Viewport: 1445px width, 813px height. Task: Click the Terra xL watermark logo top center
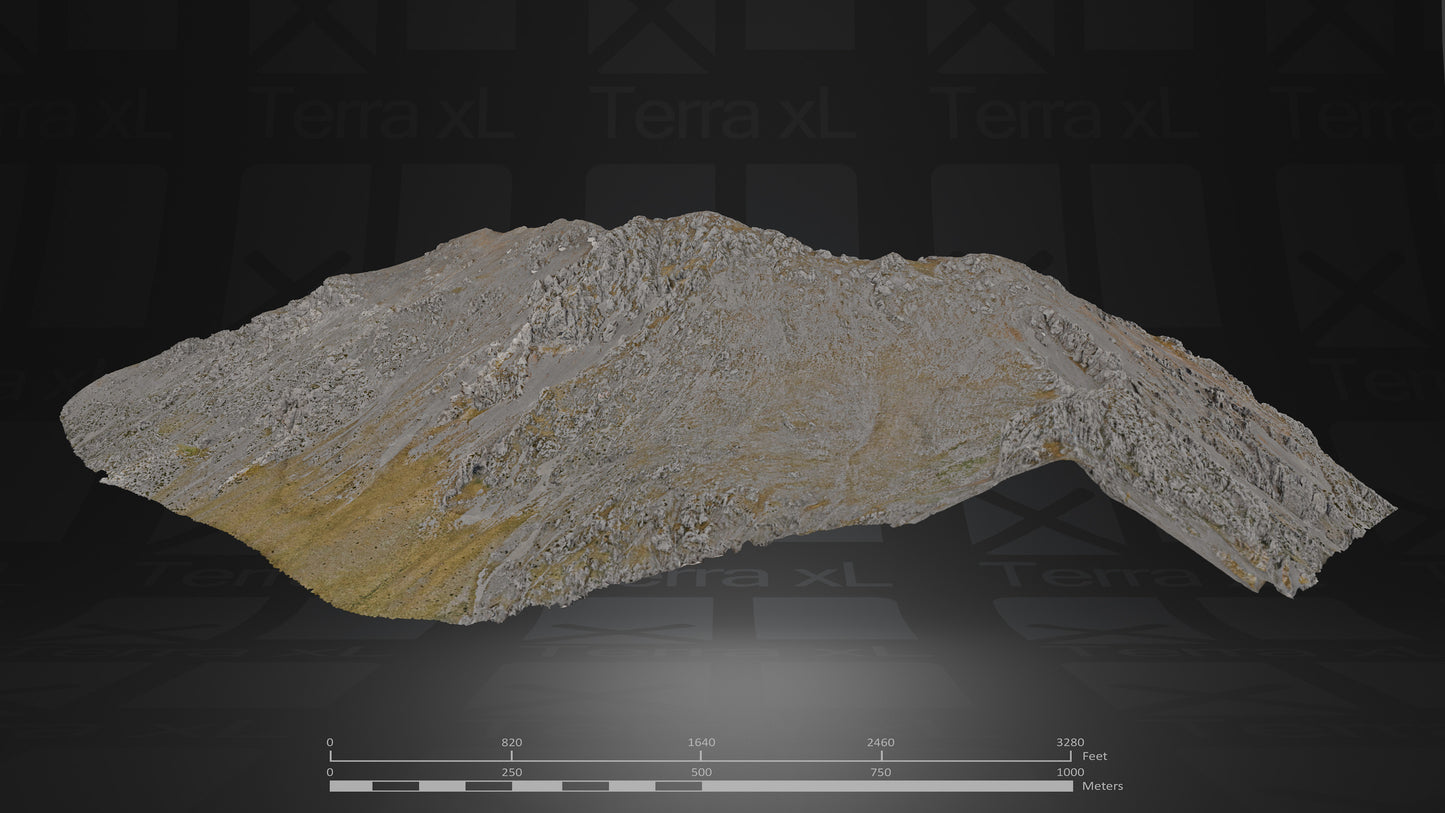pyautogui.click(x=717, y=117)
